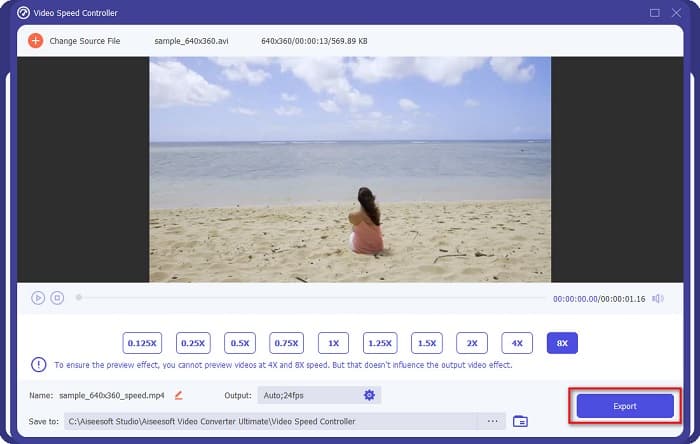Screen dimensions: 700x444
Task: Select the 2X speed option
Action: click(472, 343)
